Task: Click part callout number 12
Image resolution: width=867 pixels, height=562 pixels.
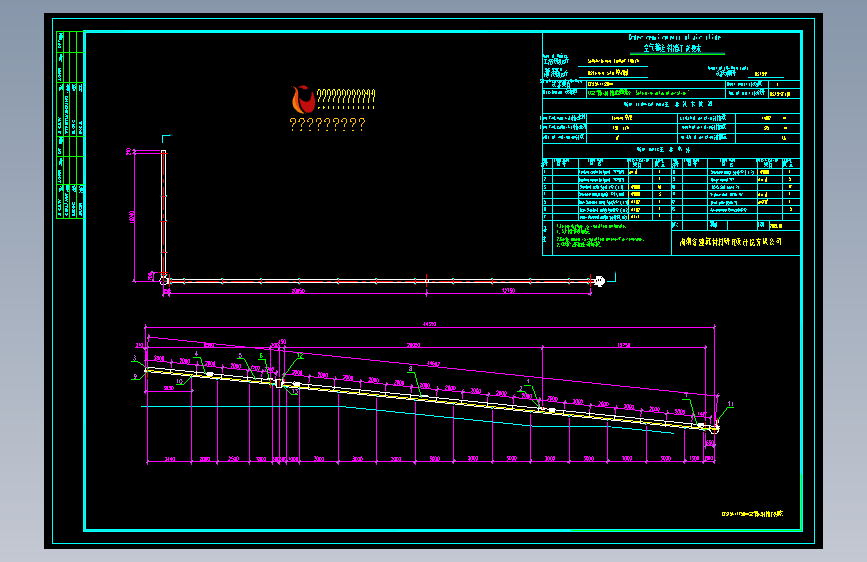Action: (300, 355)
